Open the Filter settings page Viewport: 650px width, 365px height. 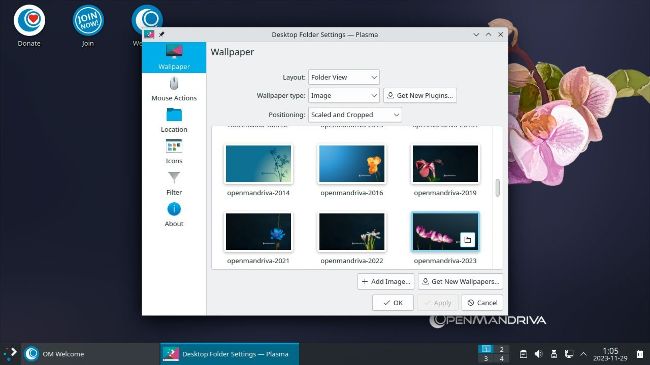point(174,183)
